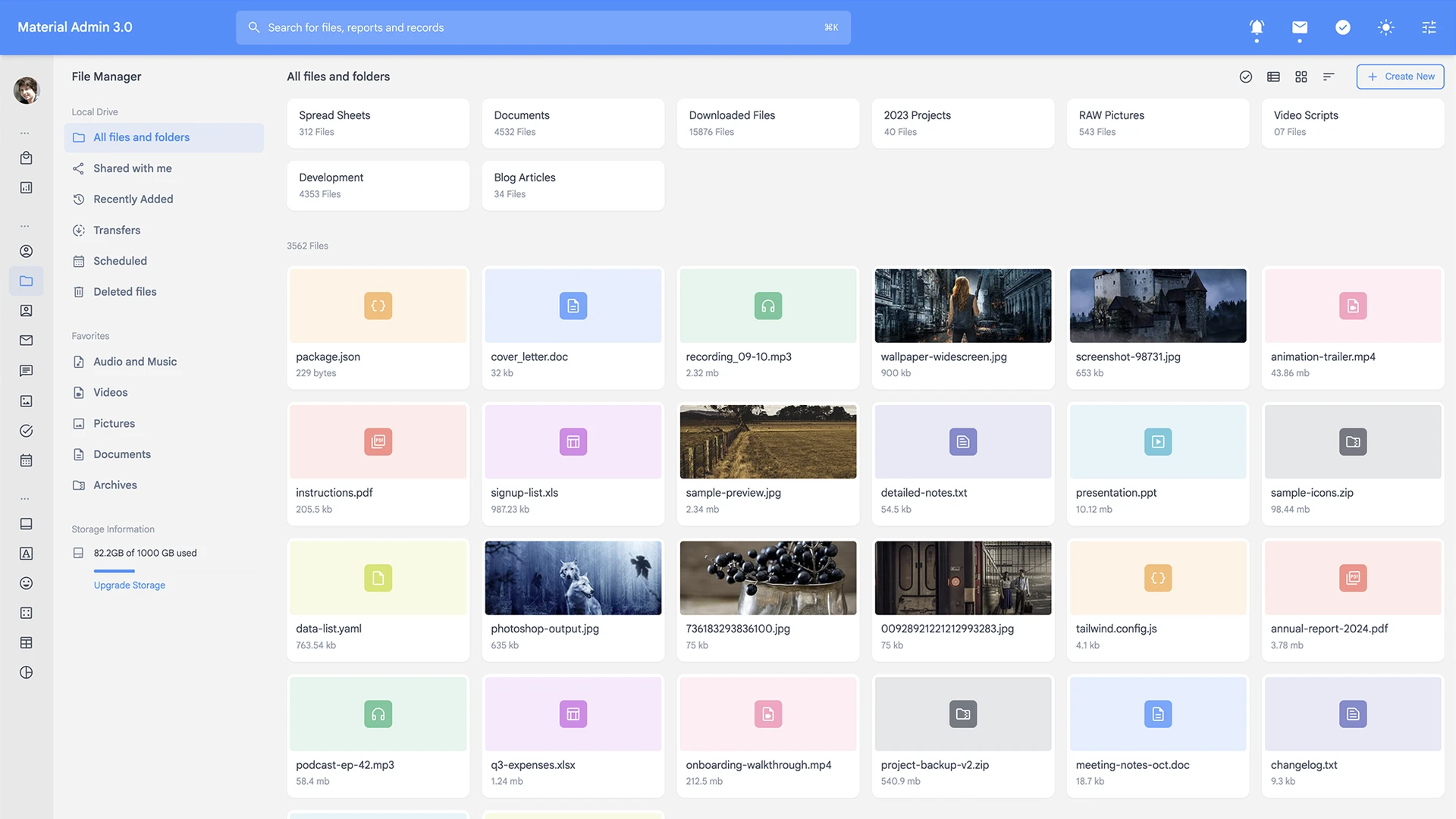The image size is (1456, 819).
Task: Open the chart report icon in left rail
Action: coord(27,187)
